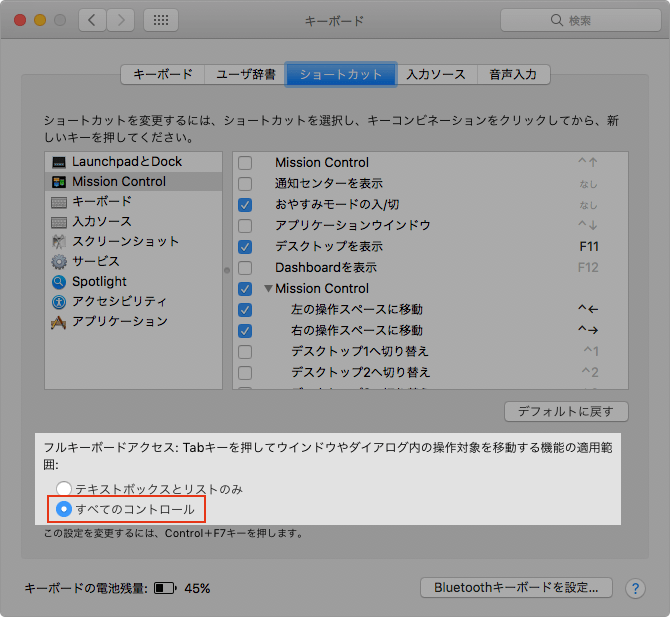Click the help question mark button
The height and width of the screenshot is (617, 670).
[634, 588]
